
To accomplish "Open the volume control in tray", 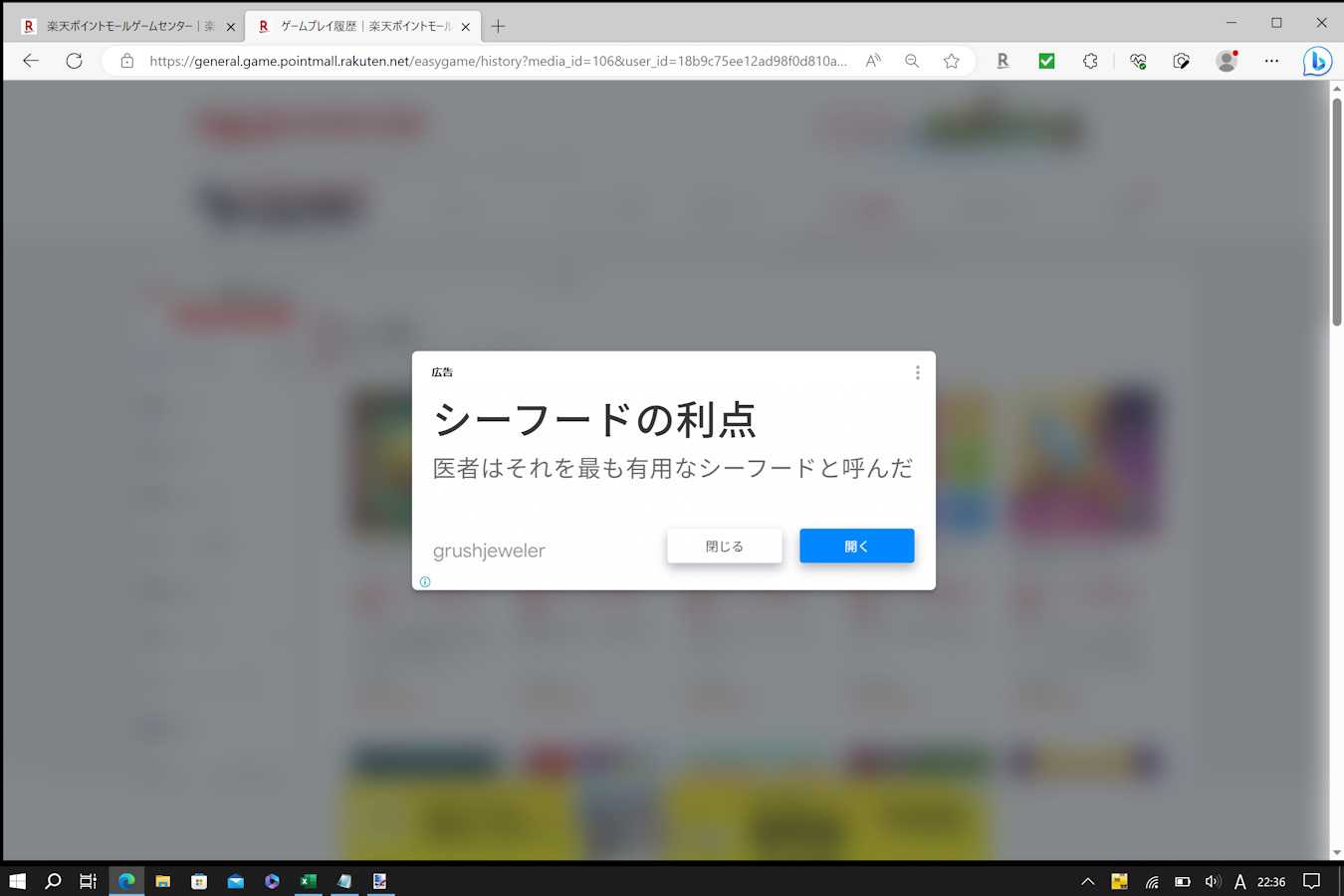I will pyautogui.click(x=1213, y=881).
